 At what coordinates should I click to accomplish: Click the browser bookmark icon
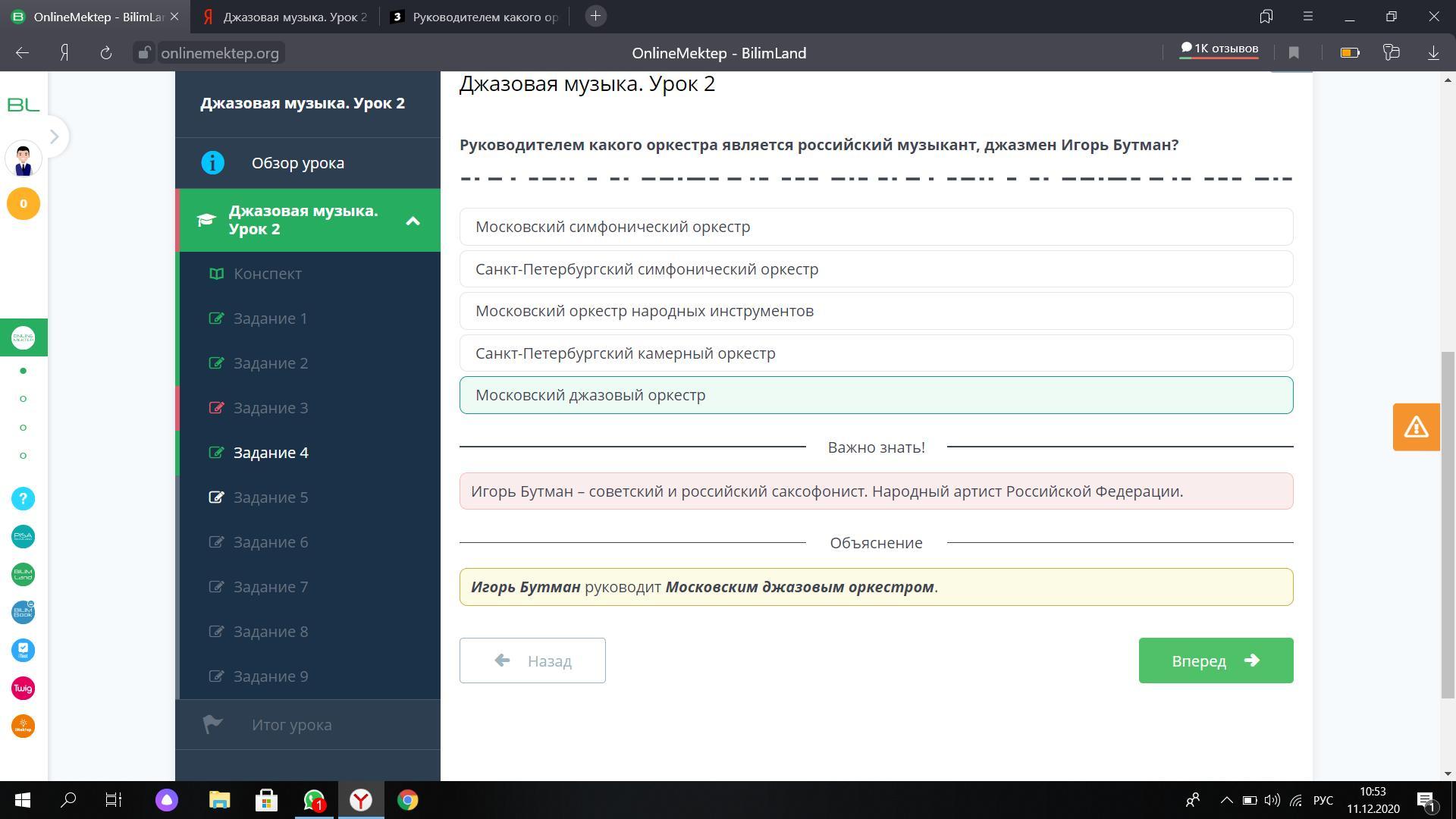1294,52
